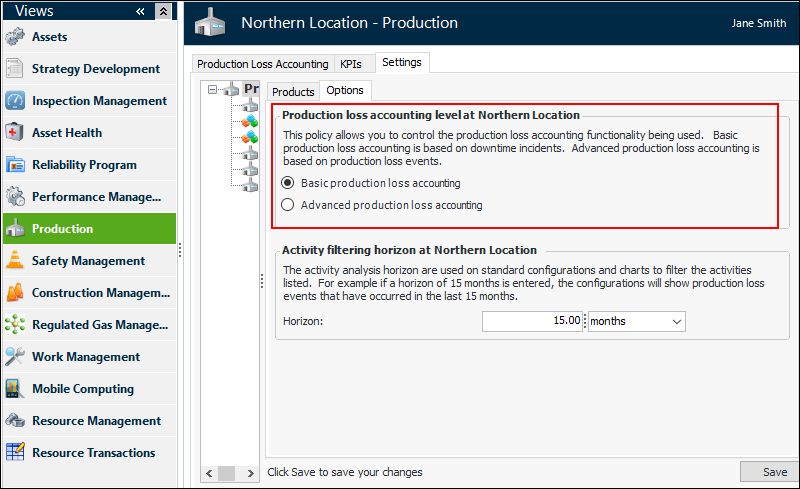Viewport: 800px width, 489px height.
Task: Select the Asset Health medical kit icon
Action: (x=15, y=133)
